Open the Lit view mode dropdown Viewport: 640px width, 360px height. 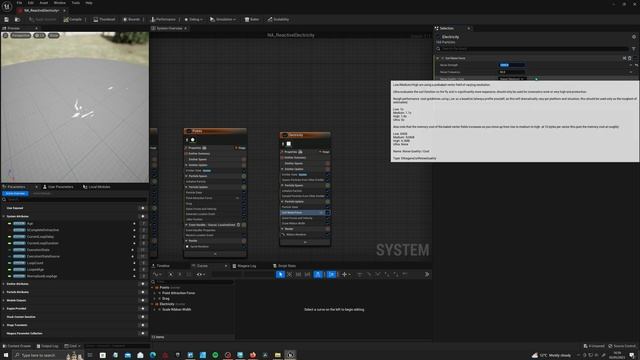[x=40, y=36]
